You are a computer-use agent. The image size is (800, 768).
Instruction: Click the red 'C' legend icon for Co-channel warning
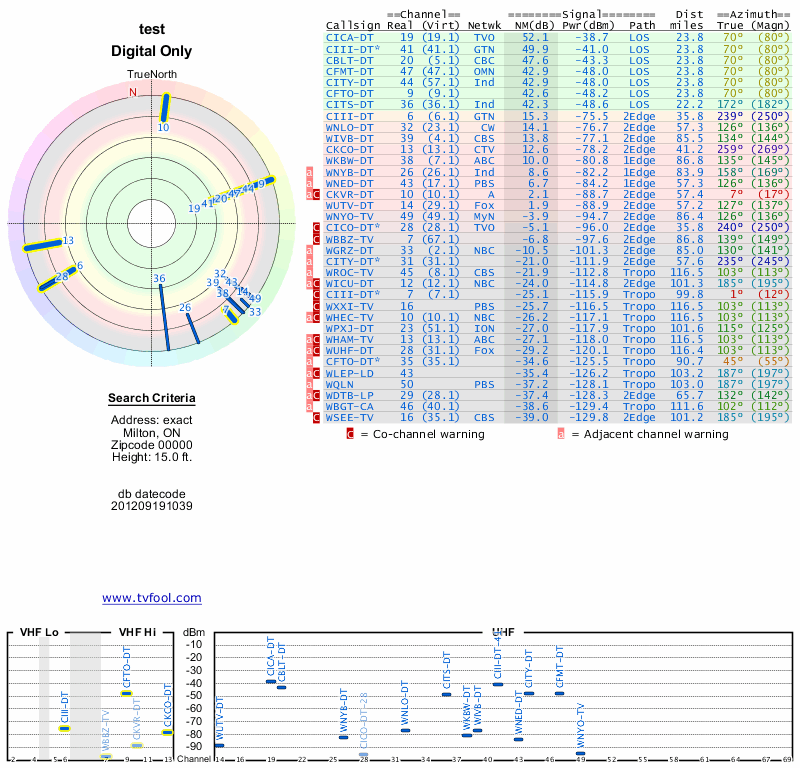350,434
